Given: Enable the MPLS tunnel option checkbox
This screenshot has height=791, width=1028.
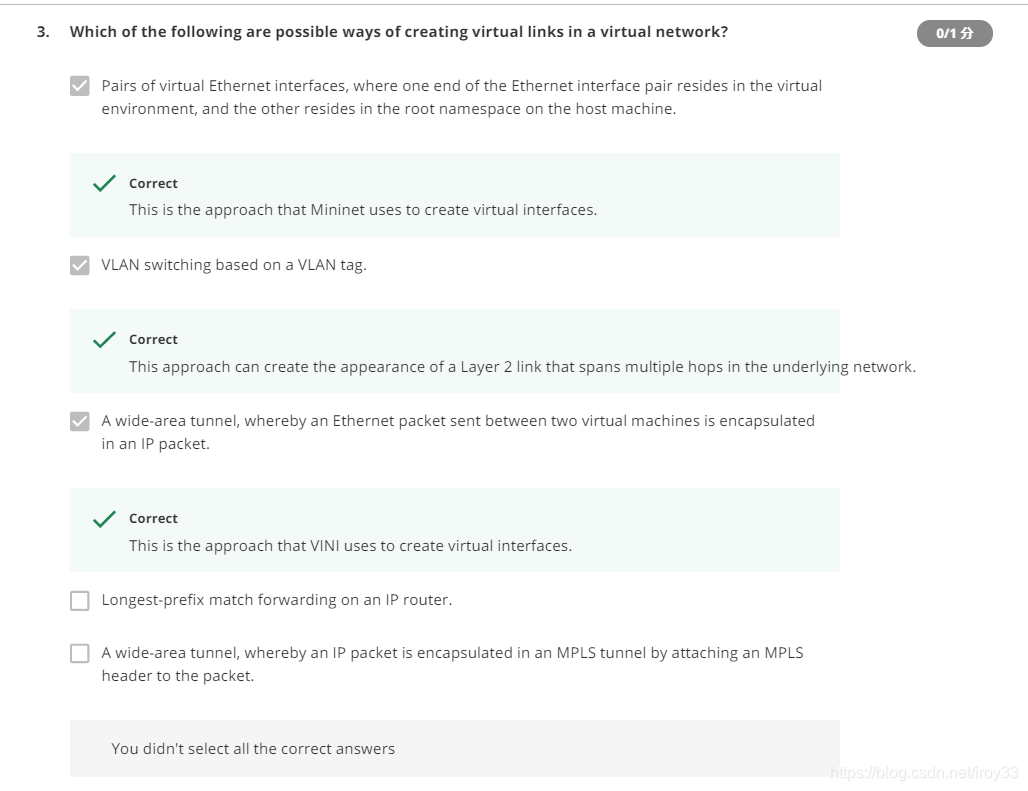Looking at the screenshot, I should click(x=80, y=654).
